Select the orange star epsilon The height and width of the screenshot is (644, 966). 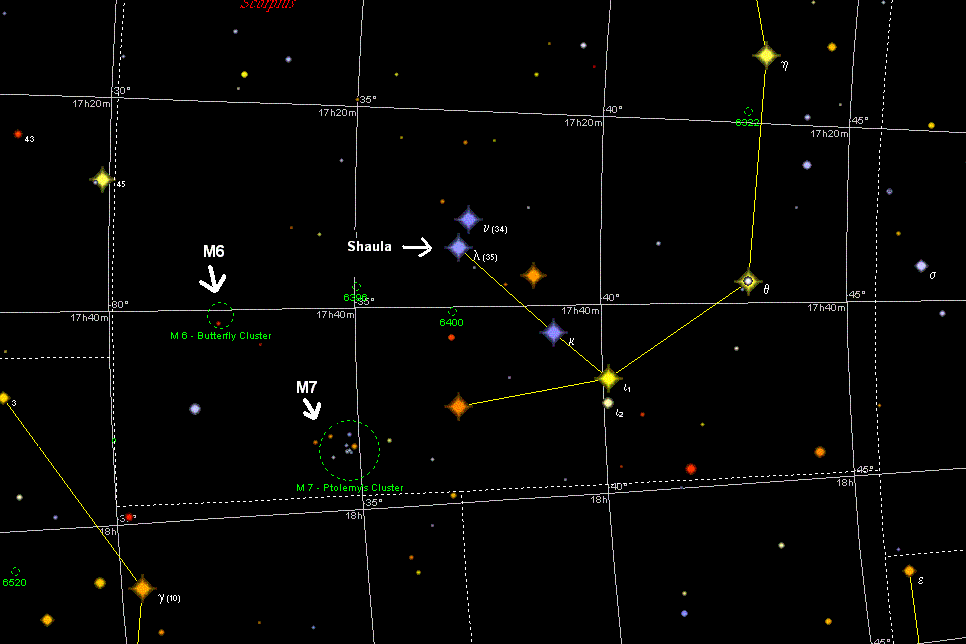(x=909, y=571)
